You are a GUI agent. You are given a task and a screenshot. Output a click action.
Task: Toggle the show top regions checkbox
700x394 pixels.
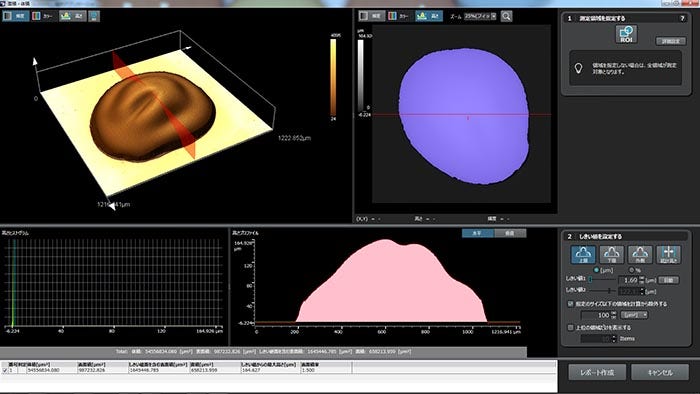click(570, 328)
